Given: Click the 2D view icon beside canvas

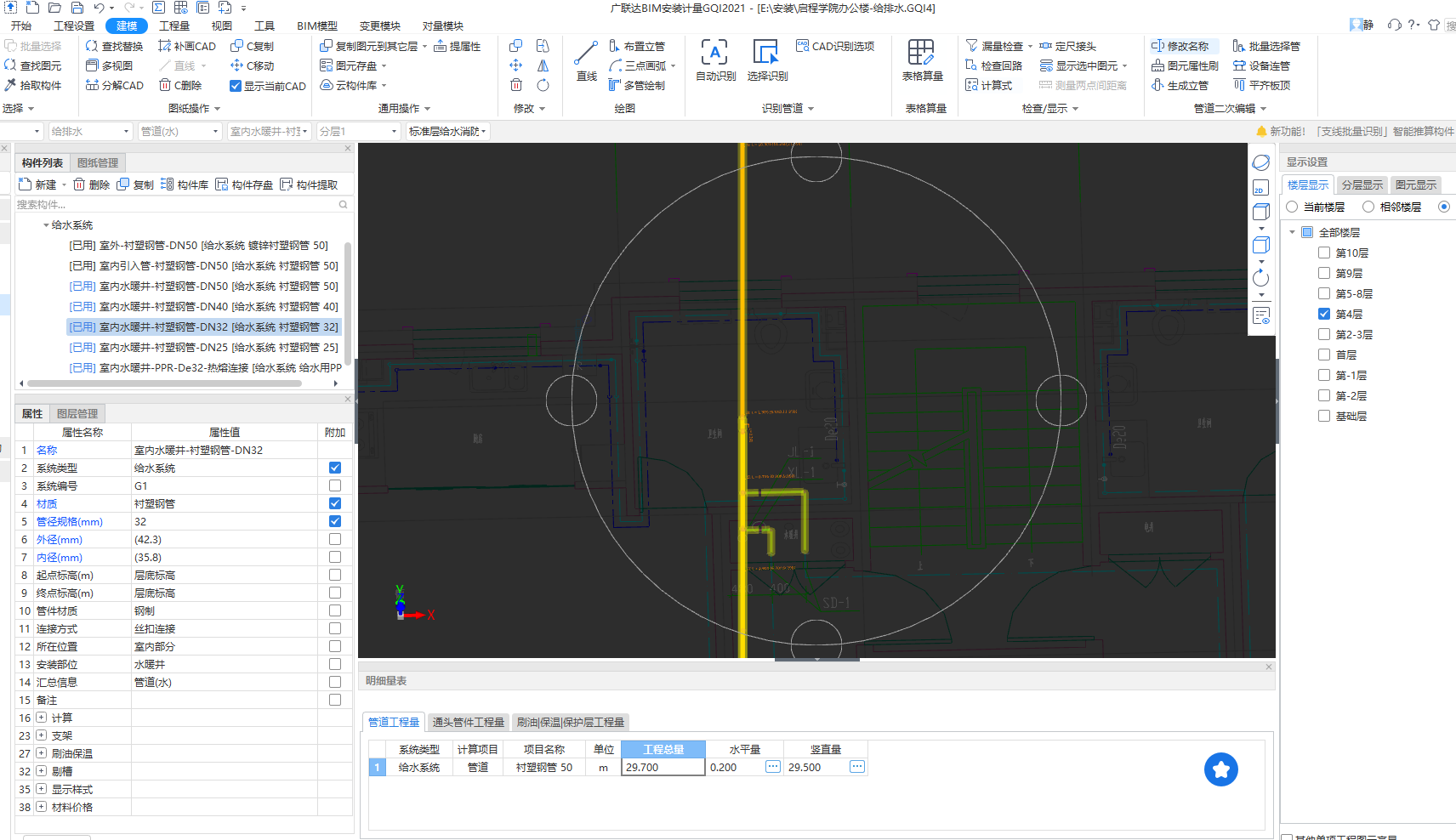Looking at the screenshot, I should 1260,187.
